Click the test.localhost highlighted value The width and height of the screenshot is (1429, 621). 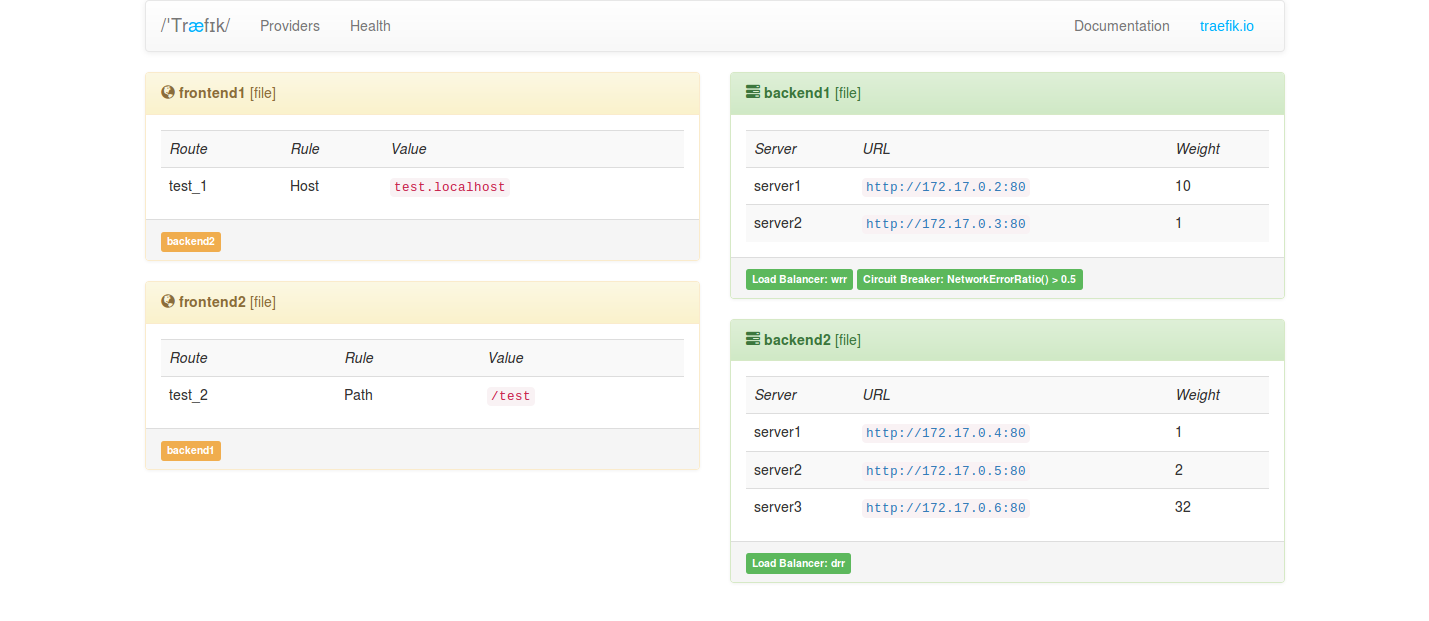(x=449, y=187)
